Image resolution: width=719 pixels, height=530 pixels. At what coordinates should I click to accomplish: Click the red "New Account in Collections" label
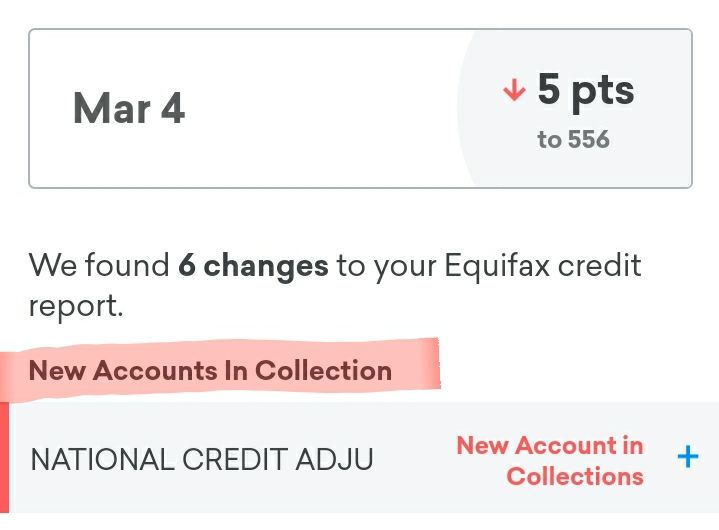tap(550, 460)
